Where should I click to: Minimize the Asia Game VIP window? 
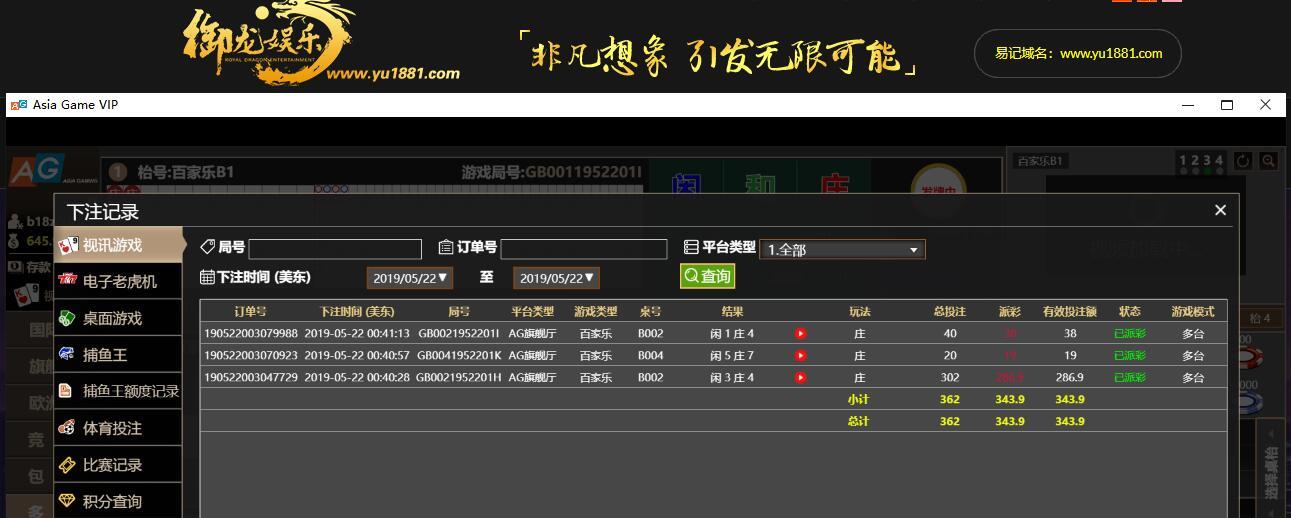1188,105
